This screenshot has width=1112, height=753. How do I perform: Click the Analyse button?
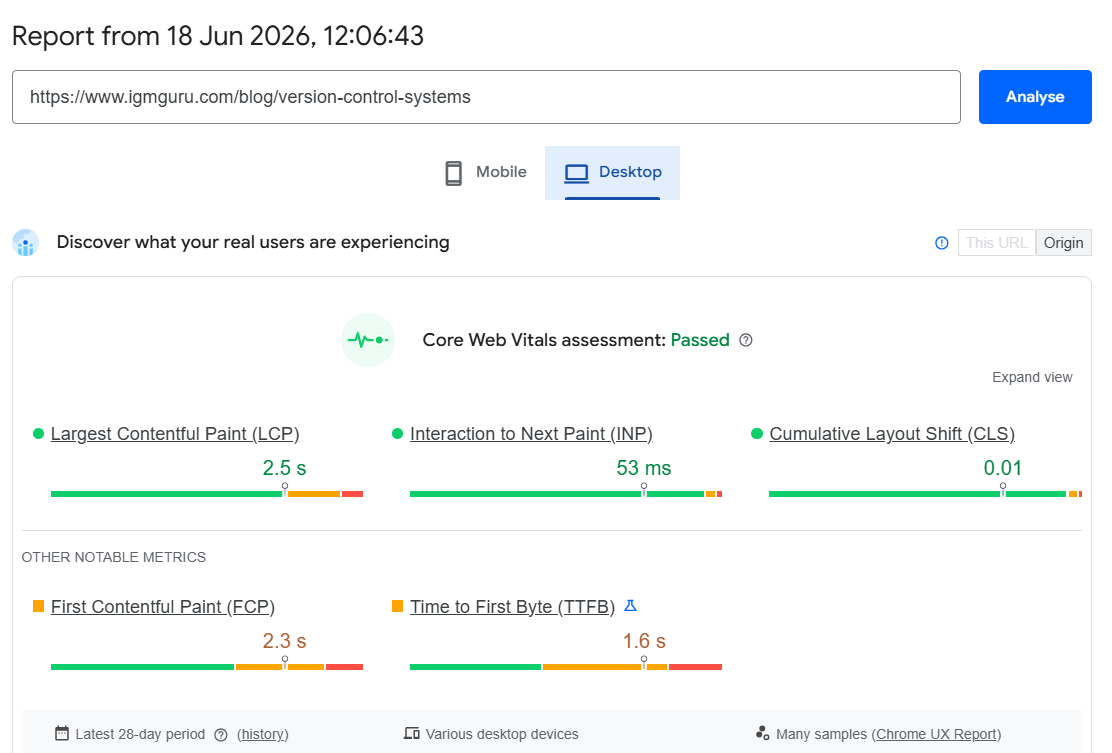coord(1035,97)
